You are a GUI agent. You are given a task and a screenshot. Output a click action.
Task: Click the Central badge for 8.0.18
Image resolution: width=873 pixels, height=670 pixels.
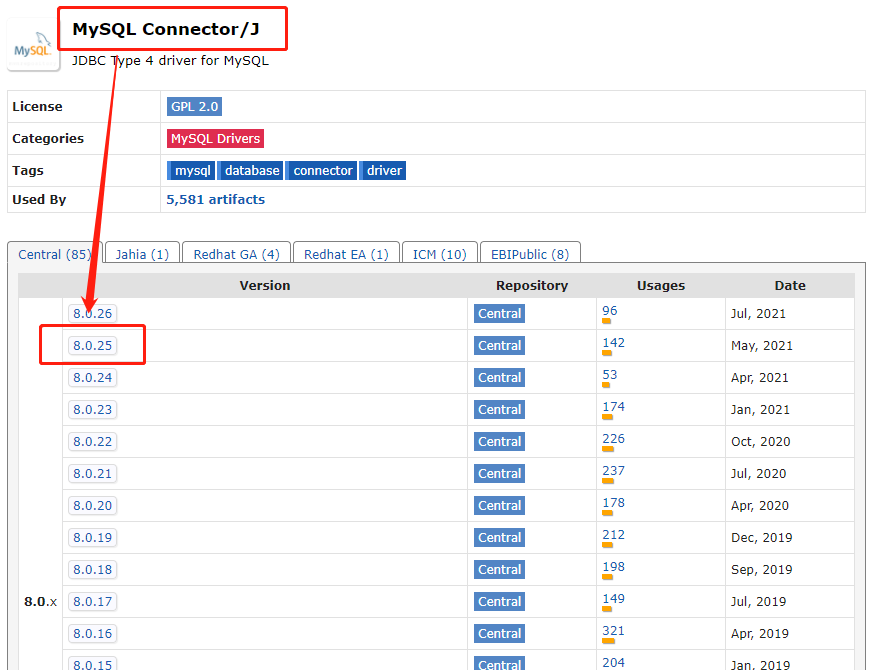499,570
